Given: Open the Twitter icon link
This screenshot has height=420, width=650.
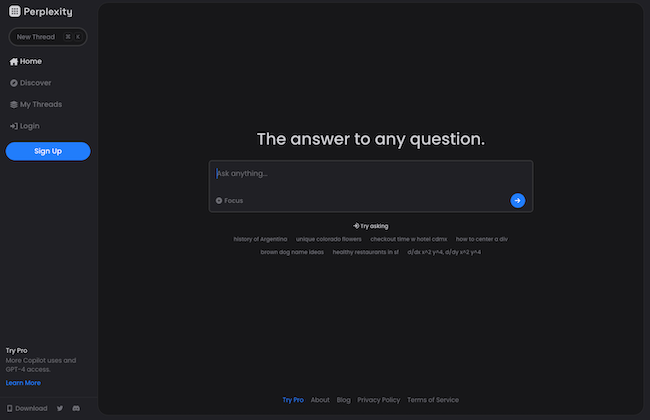Looking at the screenshot, I should pos(60,408).
